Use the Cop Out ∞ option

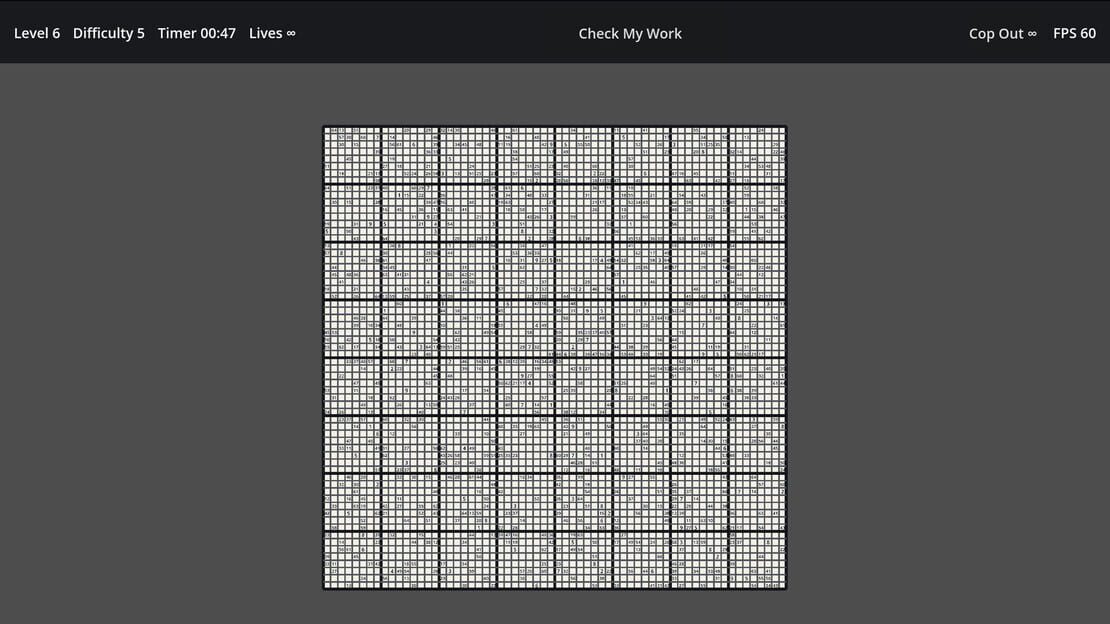click(1002, 33)
